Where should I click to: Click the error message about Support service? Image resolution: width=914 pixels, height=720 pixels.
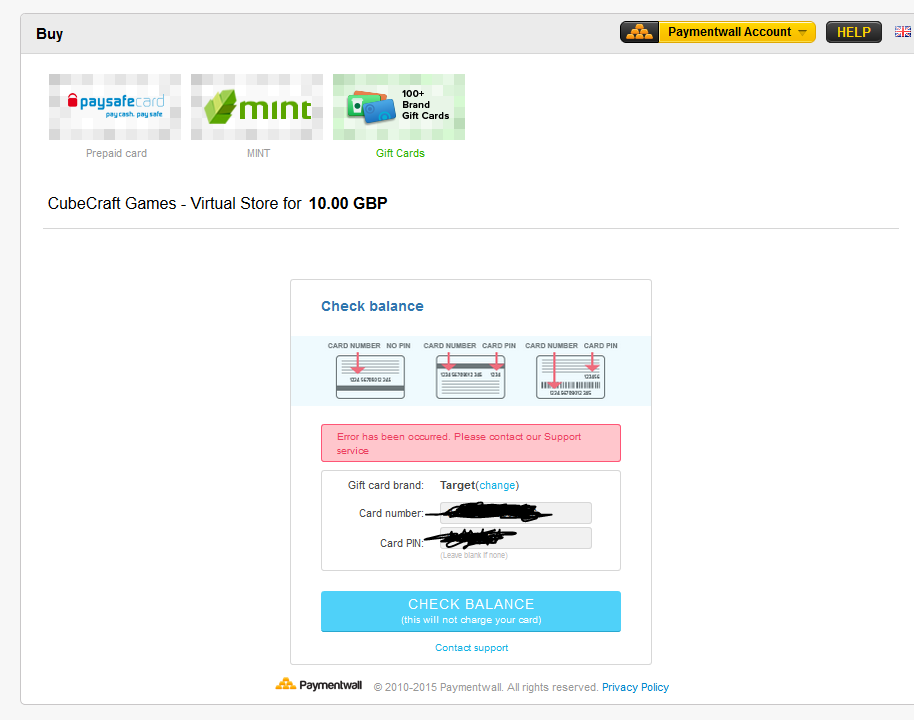(470, 443)
